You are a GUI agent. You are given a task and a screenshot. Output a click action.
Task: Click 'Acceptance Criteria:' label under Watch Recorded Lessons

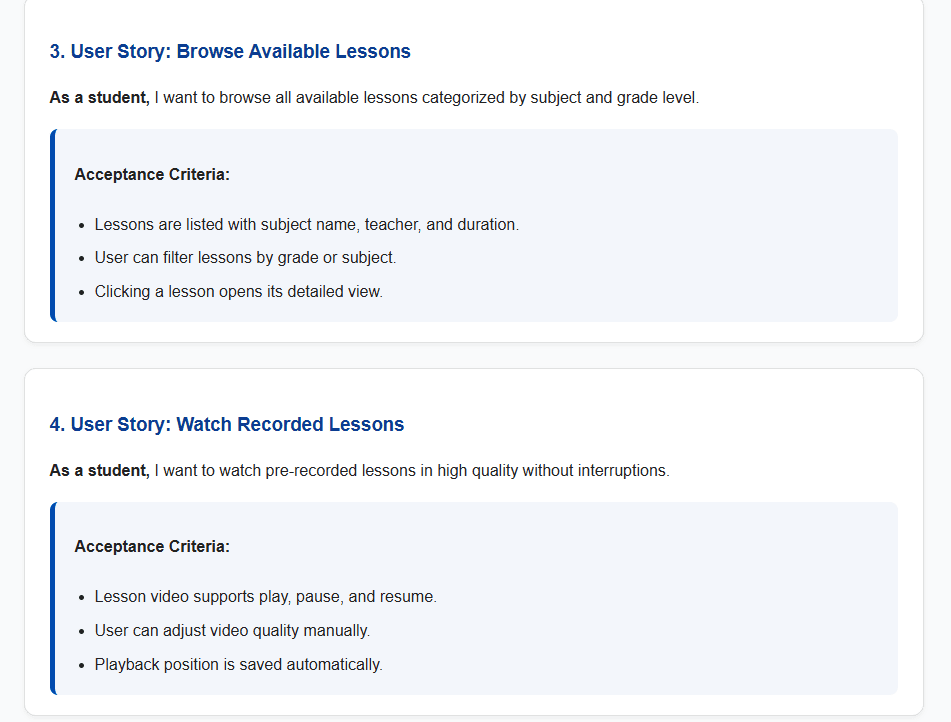(x=152, y=547)
